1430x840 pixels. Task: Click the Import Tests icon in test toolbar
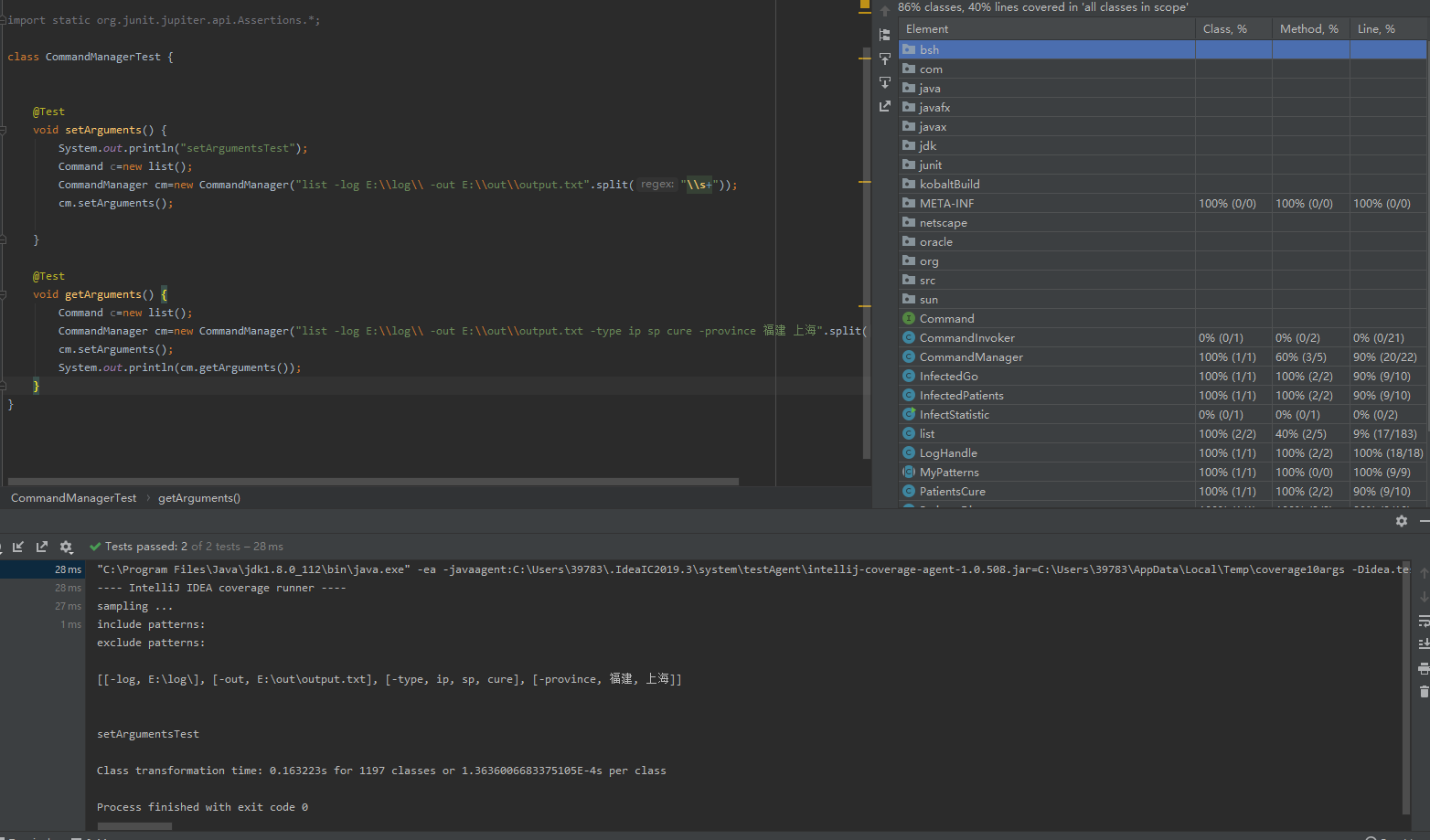click(18, 547)
